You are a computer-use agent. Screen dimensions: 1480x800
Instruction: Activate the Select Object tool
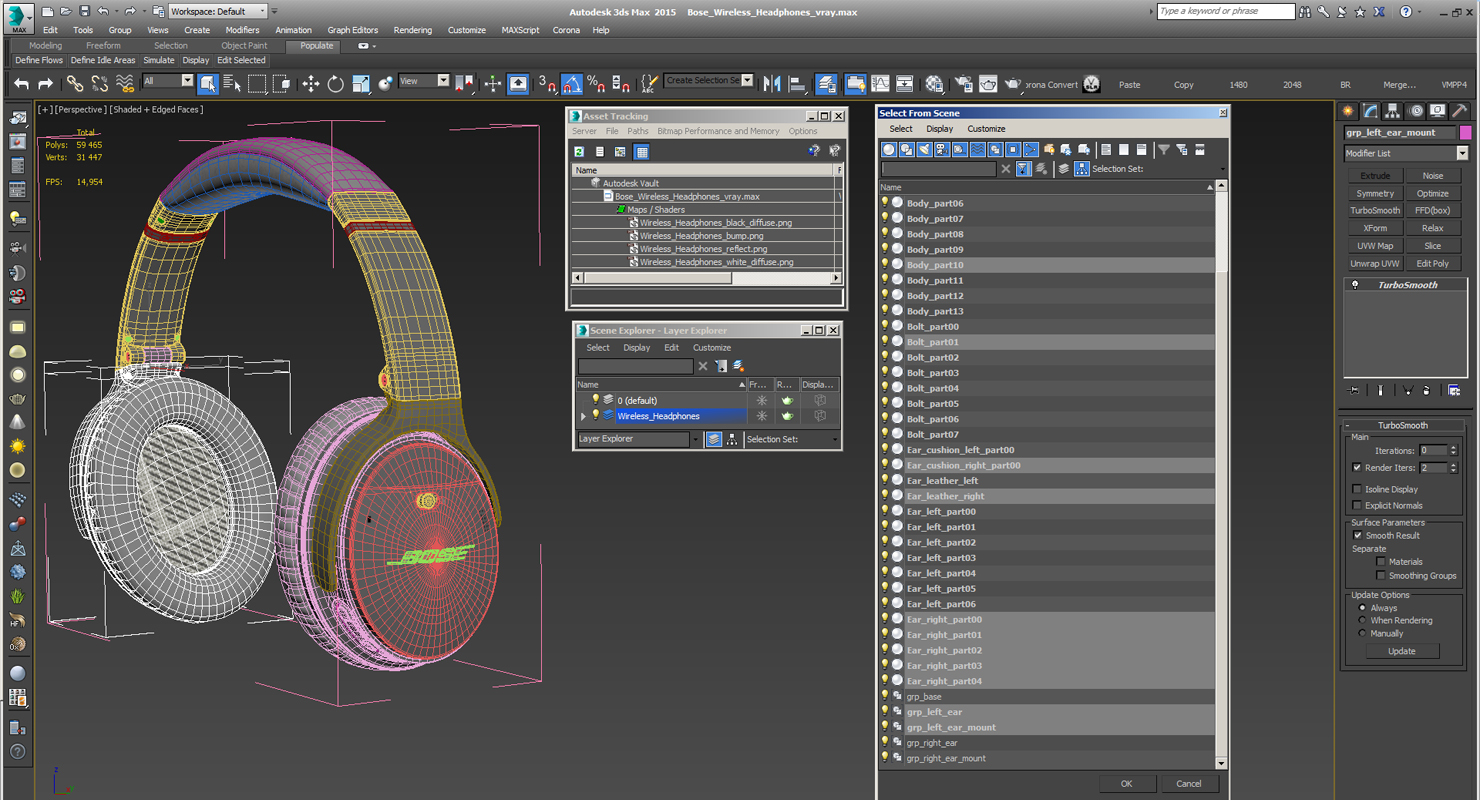click(208, 84)
